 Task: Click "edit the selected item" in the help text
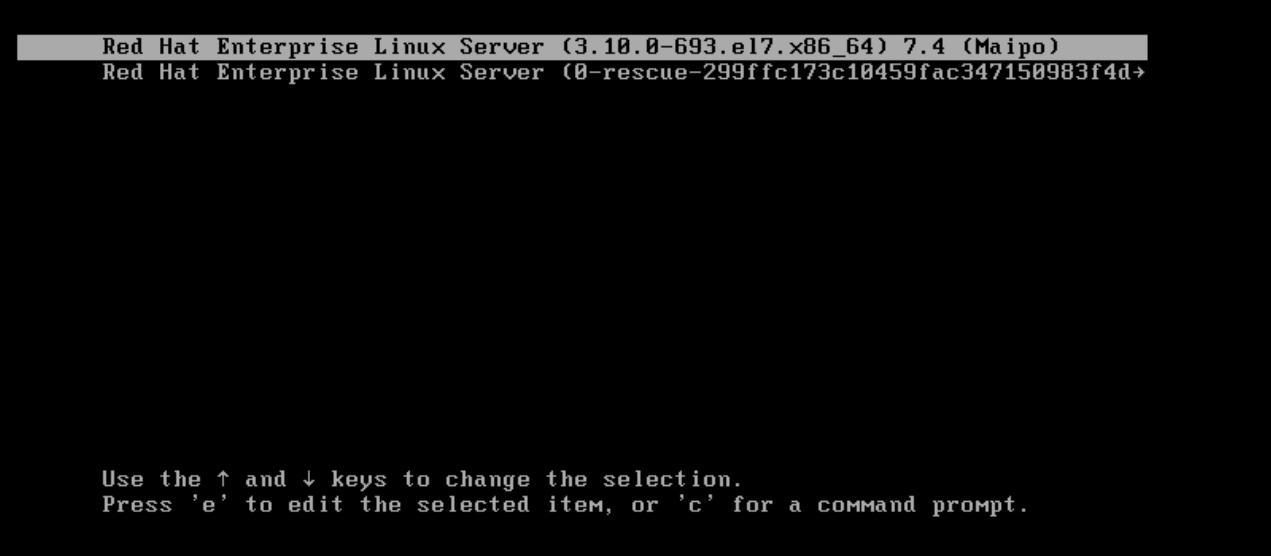(445, 505)
